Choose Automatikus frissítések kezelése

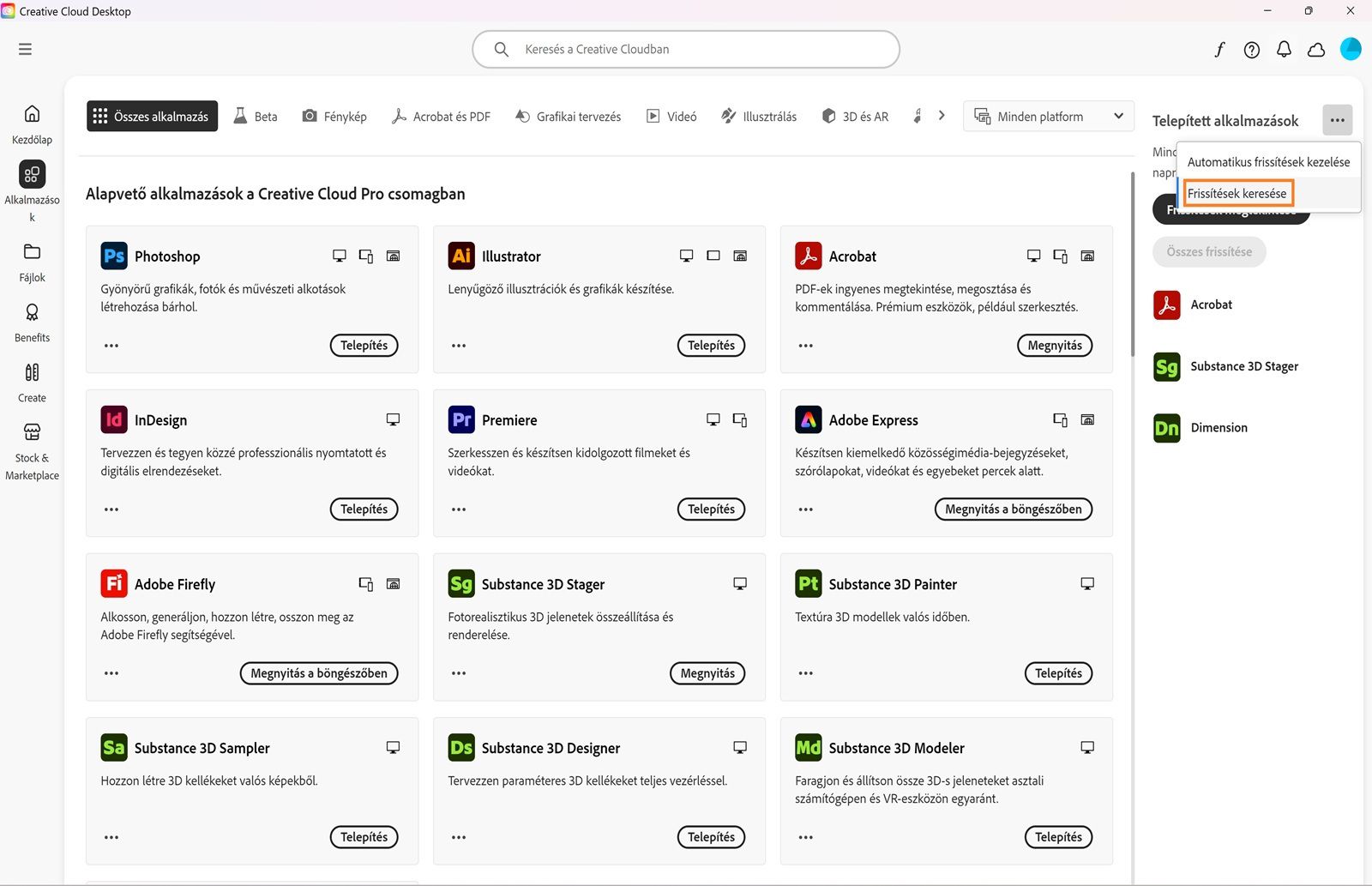tap(1268, 162)
